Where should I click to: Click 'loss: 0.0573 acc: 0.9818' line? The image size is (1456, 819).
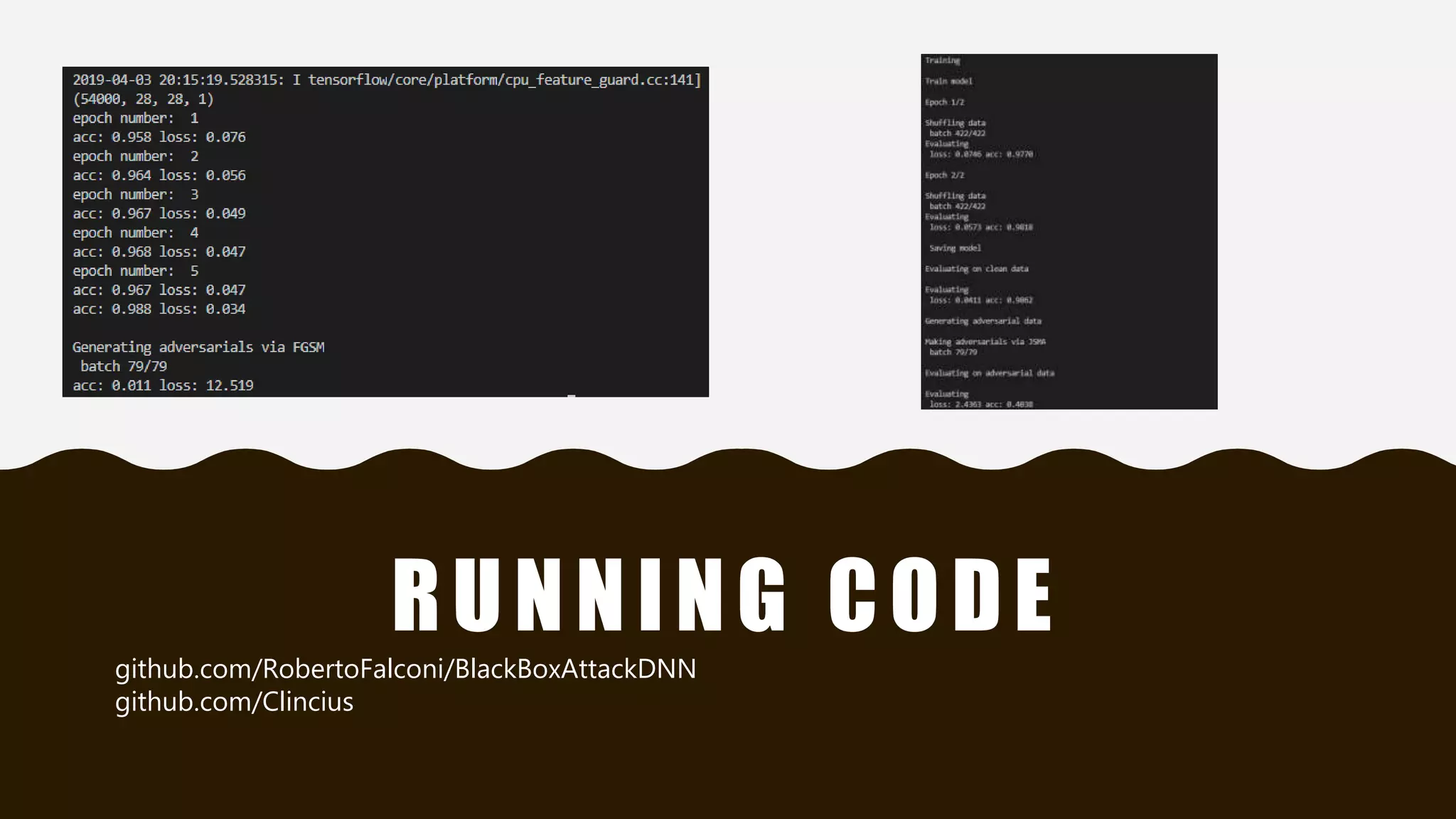981,227
